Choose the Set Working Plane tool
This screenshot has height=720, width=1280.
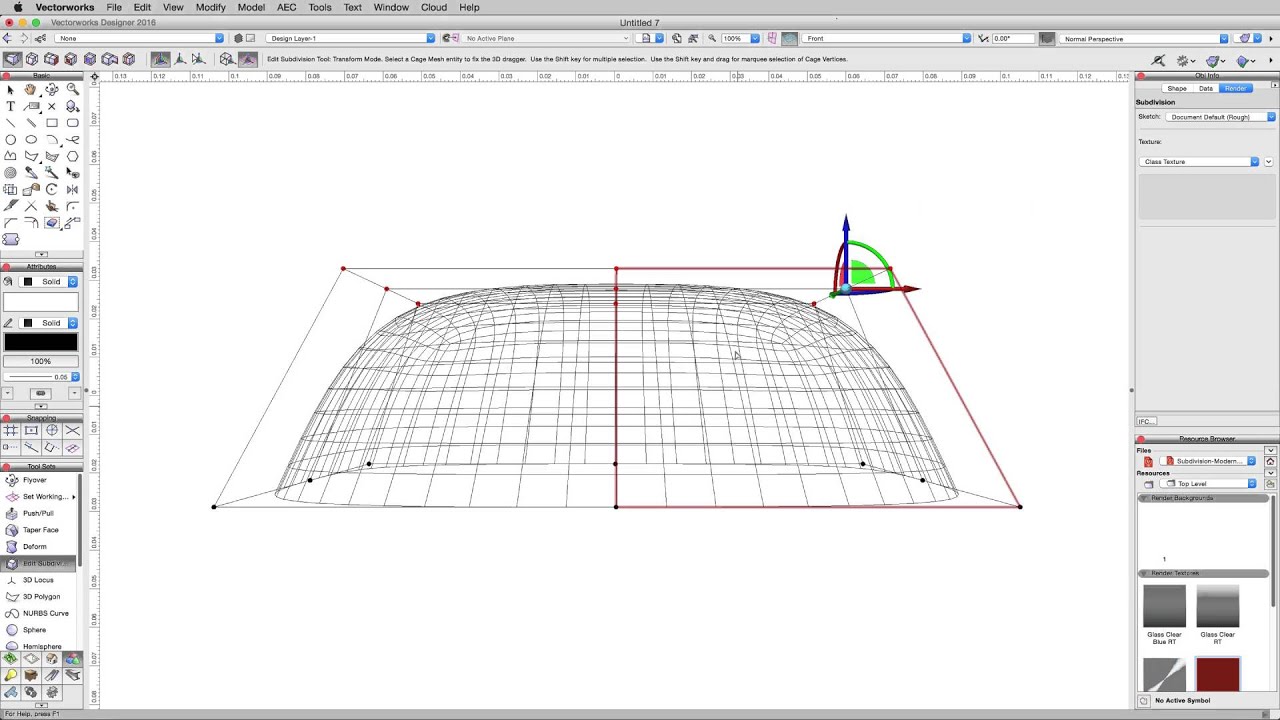point(40,497)
